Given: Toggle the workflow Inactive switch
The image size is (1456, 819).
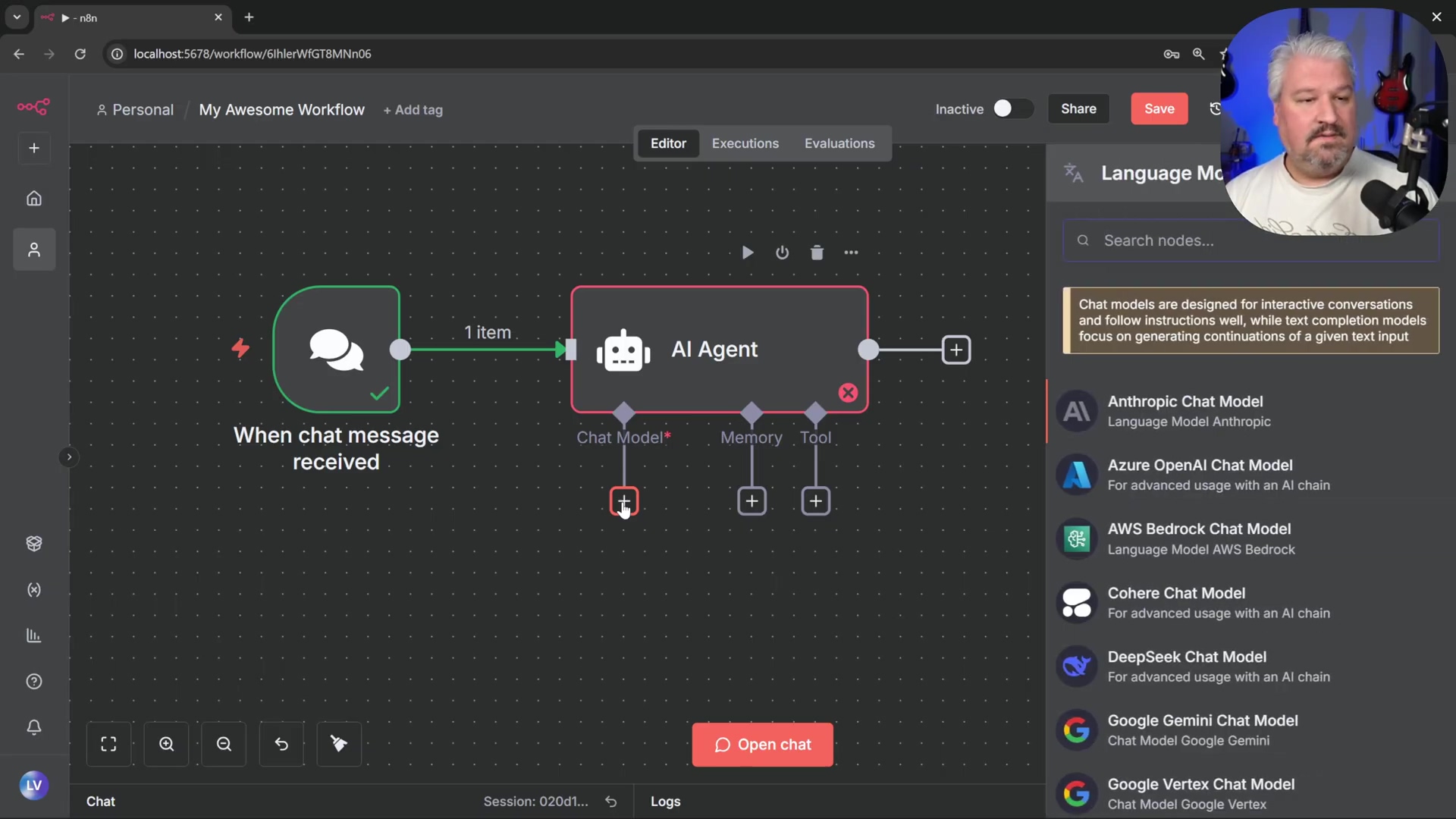Looking at the screenshot, I should 1012,108.
